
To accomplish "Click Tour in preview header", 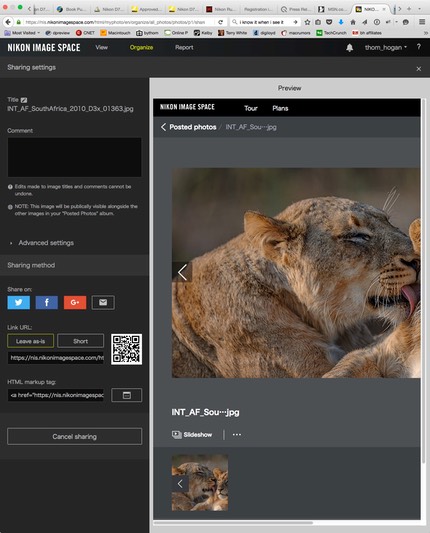I will (251, 108).
